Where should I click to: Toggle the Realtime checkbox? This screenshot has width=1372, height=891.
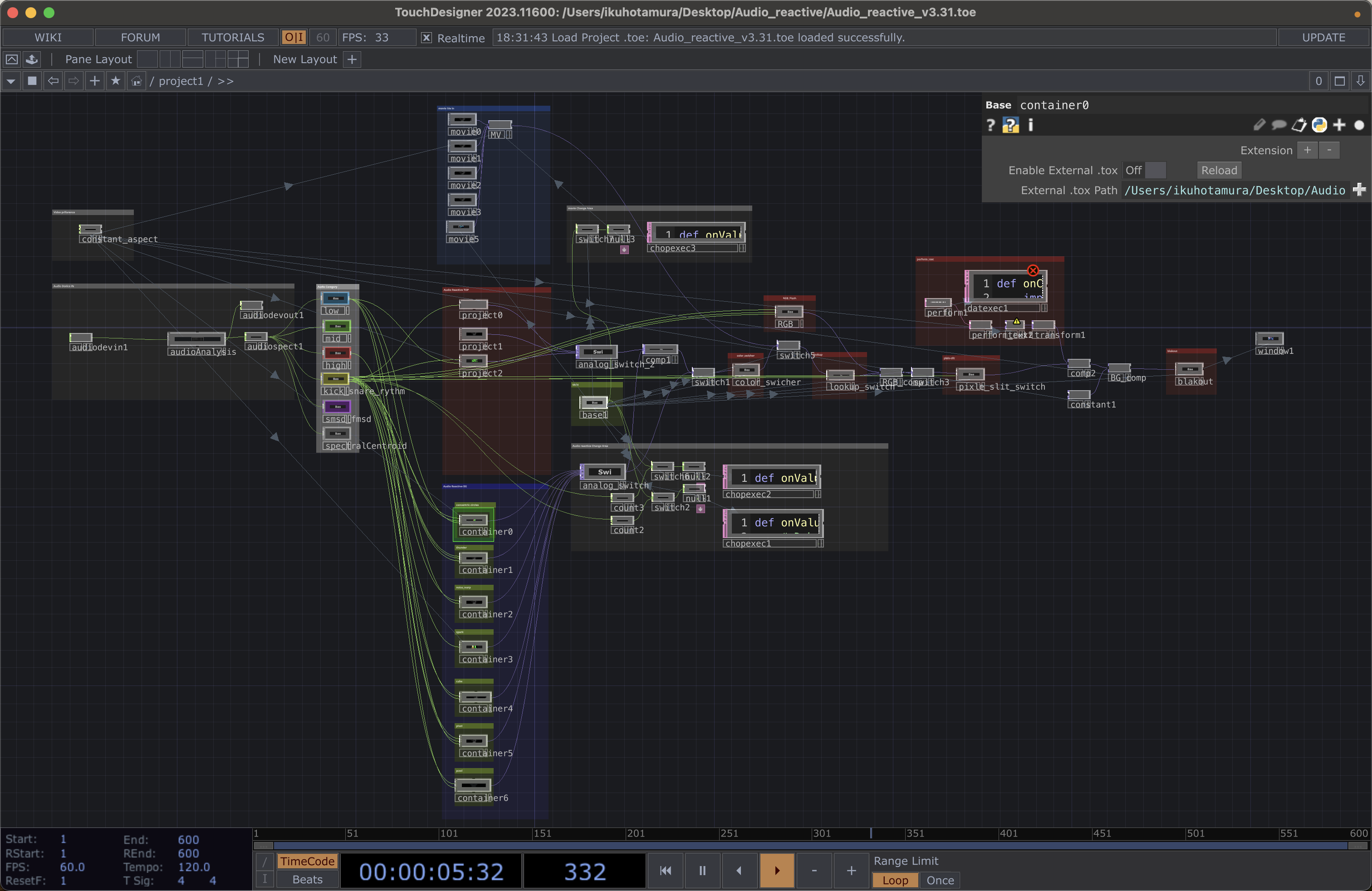(426, 38)
